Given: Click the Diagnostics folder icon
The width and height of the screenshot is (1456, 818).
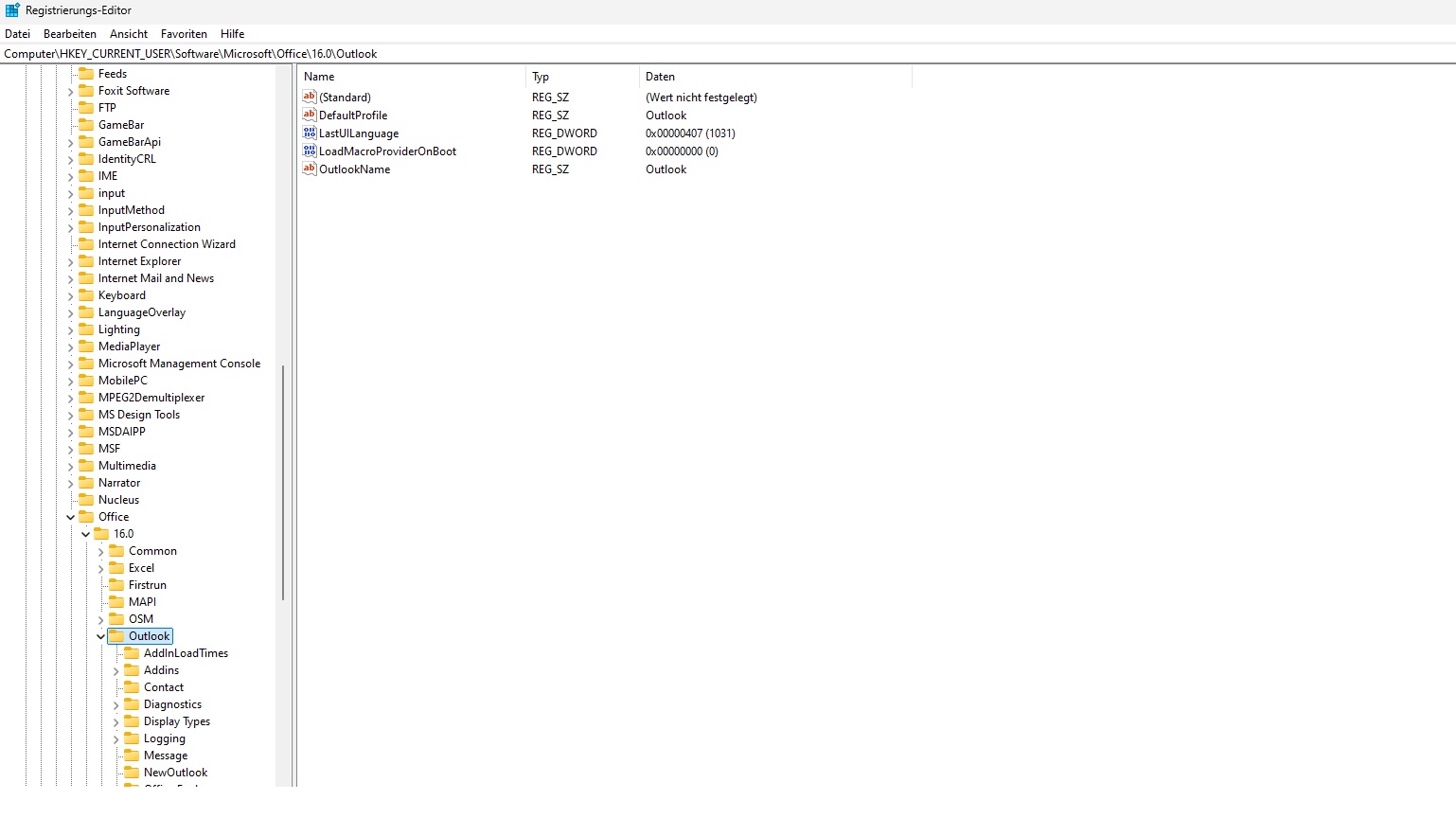Looking at the screenshot, I should [x=132, y=703].
